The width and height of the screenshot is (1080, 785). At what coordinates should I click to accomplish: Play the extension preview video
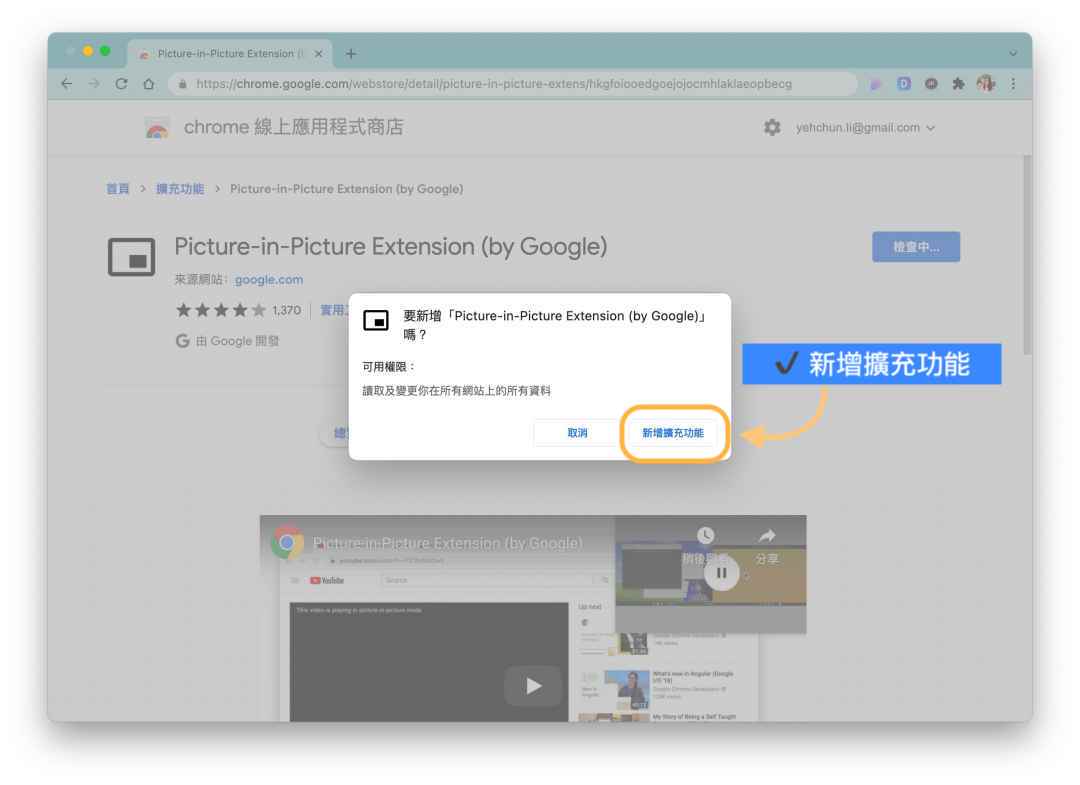point(533,686)
